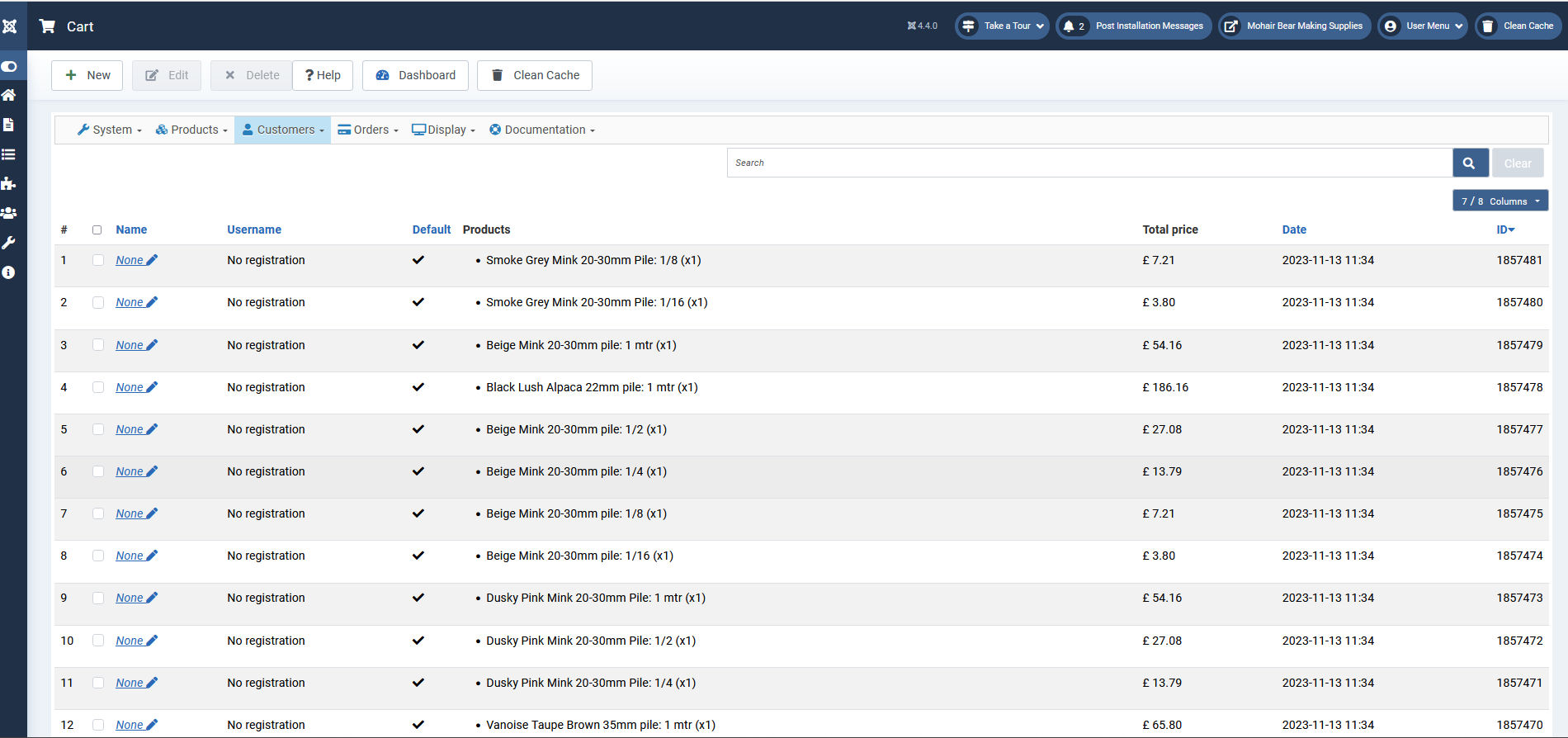Image resolution: width=1568 pixels, height=738 pixels.
Task: Open the 7 / 8 Columns dropdown
Action: point(1500,201)
